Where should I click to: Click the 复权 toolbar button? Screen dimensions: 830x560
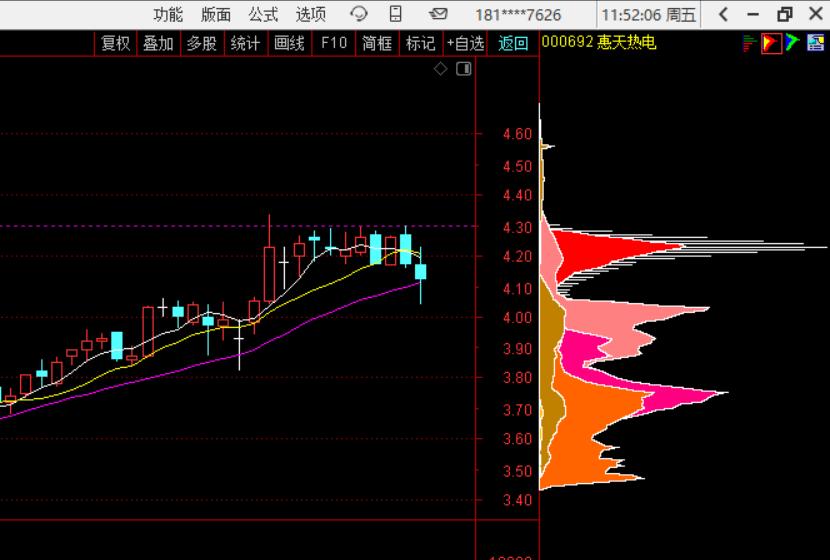tap(115, 43)
